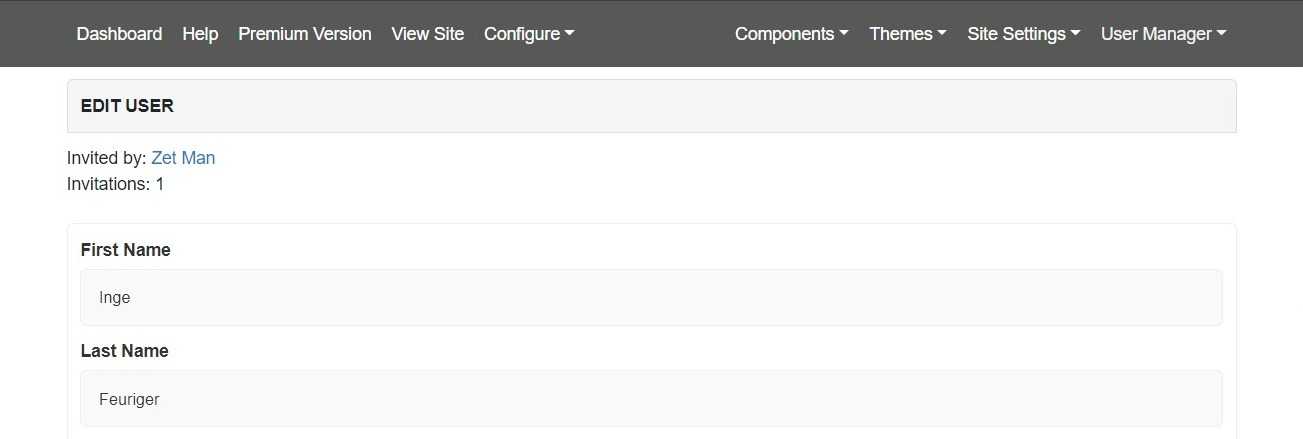Click the Last Name label
The width and height of the screenshot is (1303, 439).
point(124,351)
